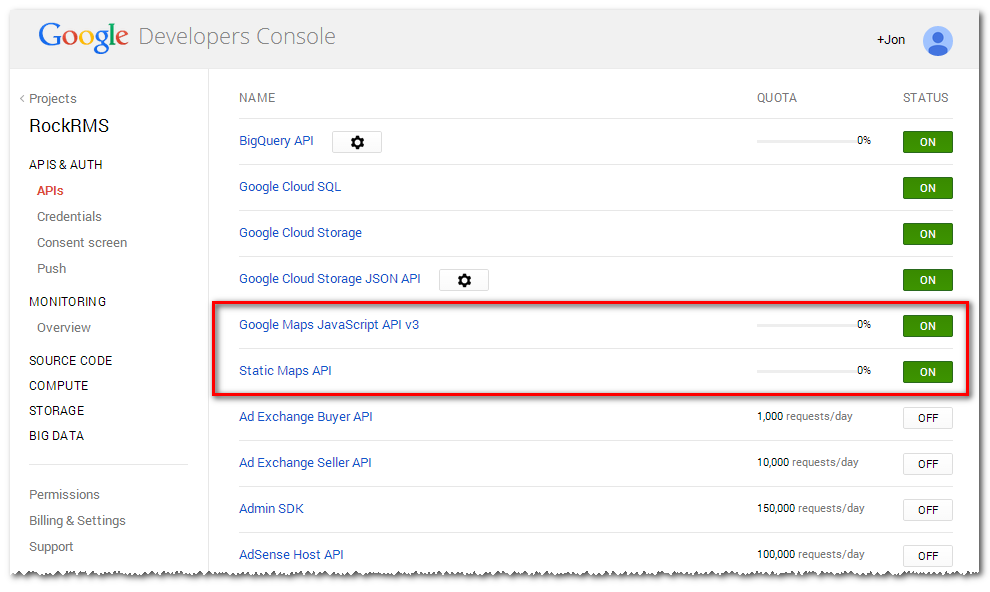Go back using the Projects chevron
Image resolution: width=990 pixels, height=592 pixels.
click(x=23, y=99)
